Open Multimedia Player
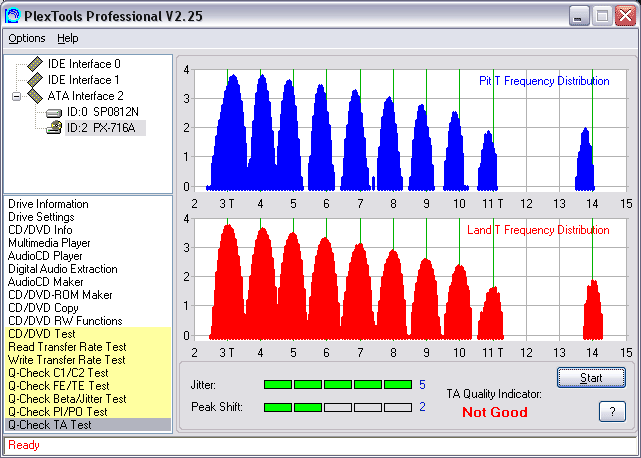The width and height of the screenshot is (641, 458). (x=49, y=243)
